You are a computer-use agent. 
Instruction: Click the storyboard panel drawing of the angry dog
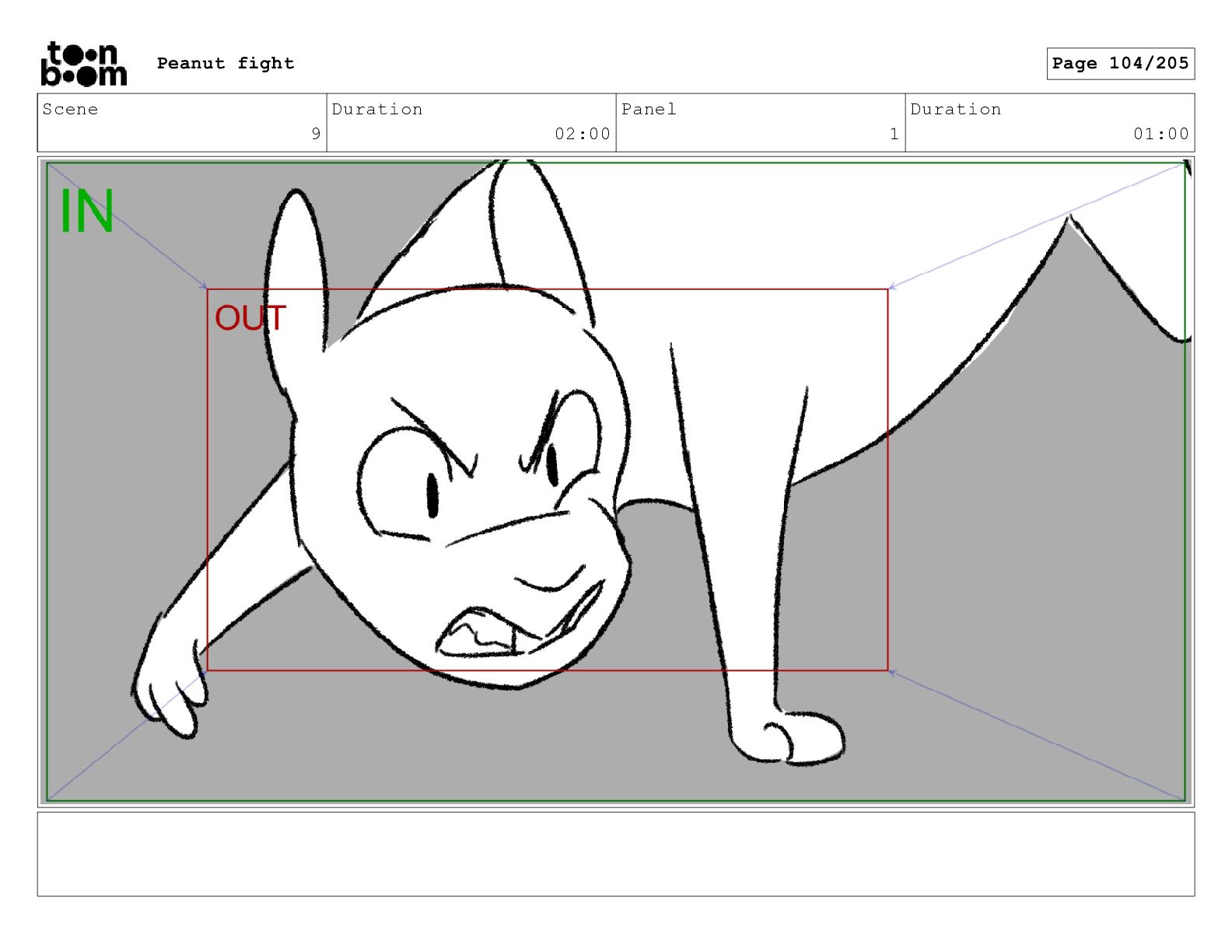[616, 481]
